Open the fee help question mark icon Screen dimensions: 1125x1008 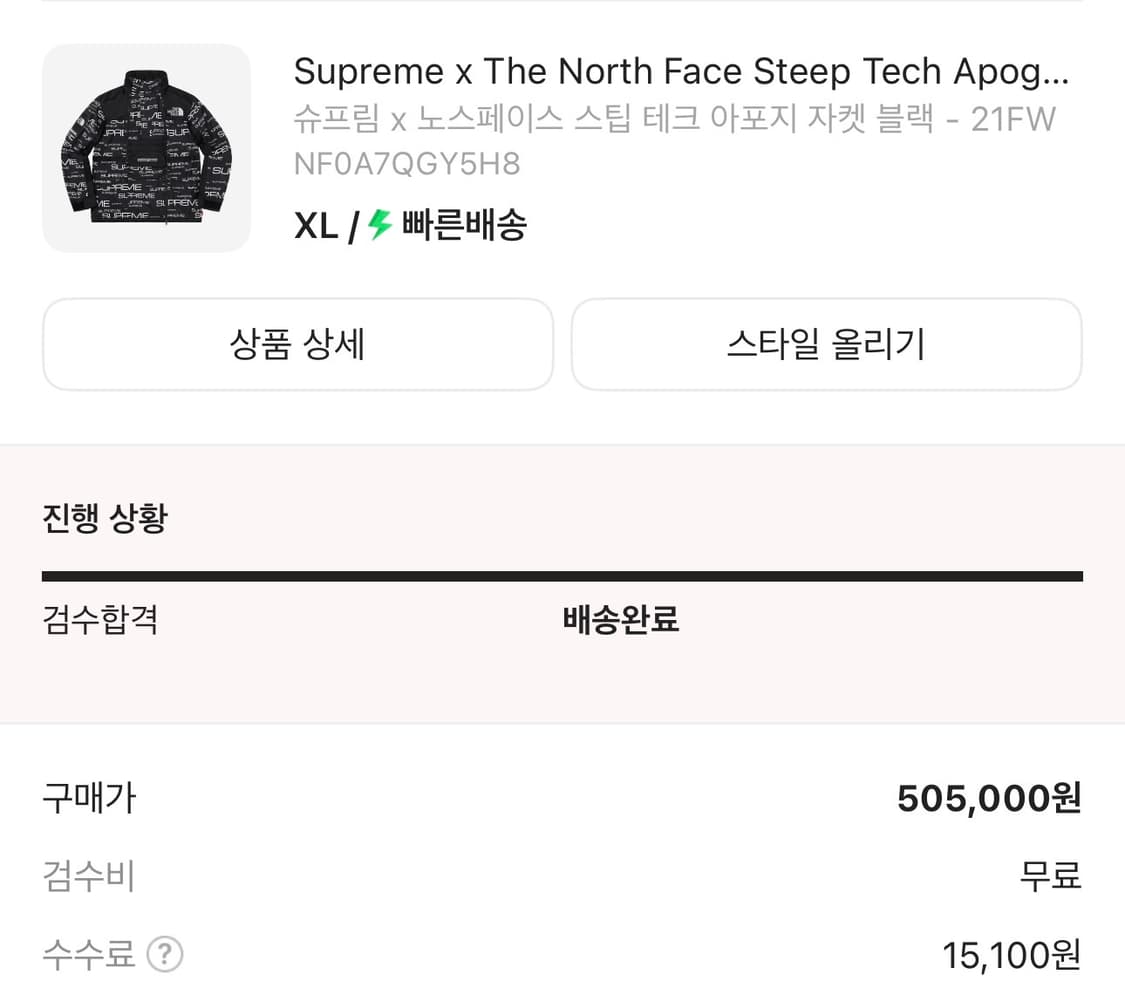[163, 955]
